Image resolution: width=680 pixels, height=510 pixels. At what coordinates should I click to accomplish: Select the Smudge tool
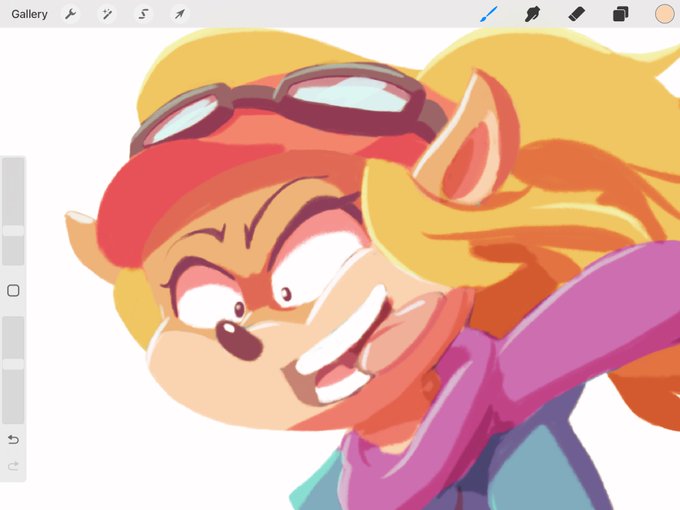533,14
